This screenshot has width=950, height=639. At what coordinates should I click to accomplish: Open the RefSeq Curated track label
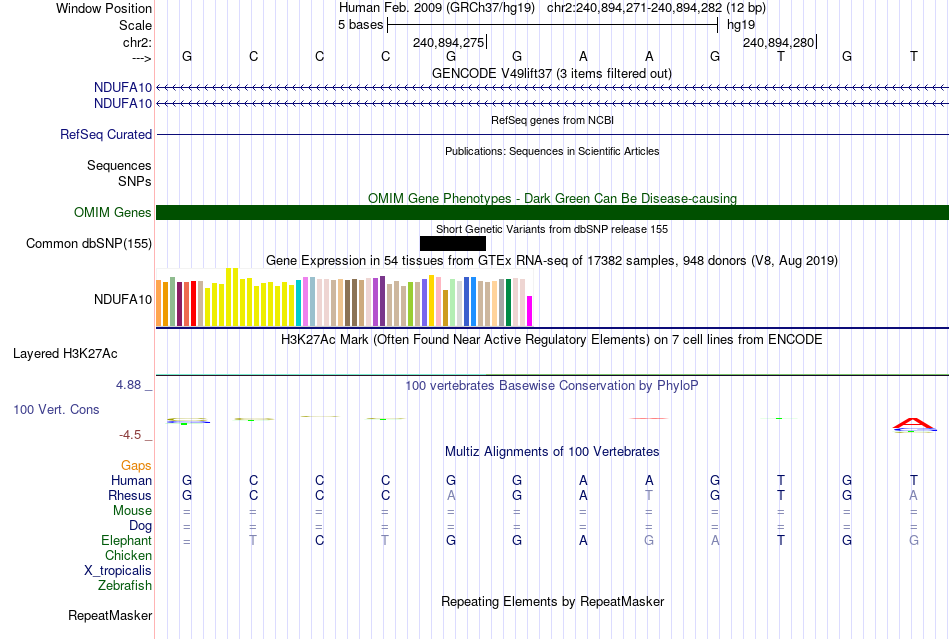click(105, 134)
